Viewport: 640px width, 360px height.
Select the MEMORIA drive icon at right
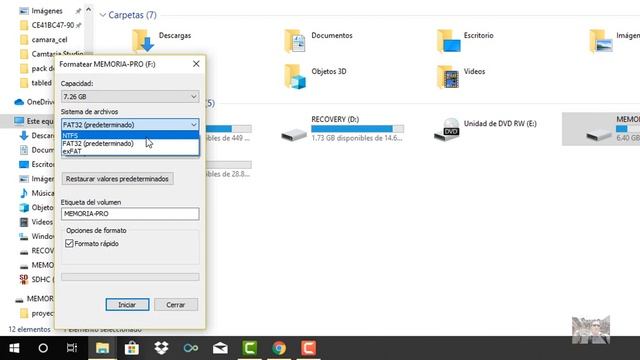pos(599,134)
